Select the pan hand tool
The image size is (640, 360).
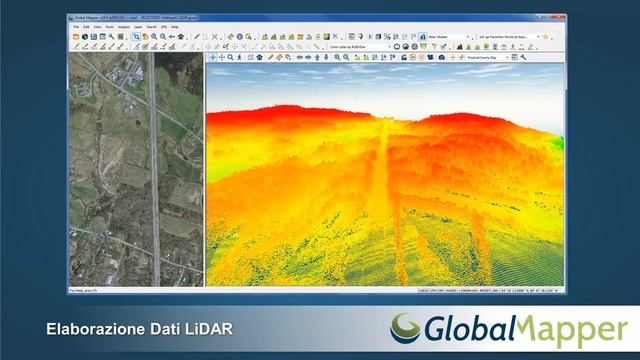click(x=145, y=37)
